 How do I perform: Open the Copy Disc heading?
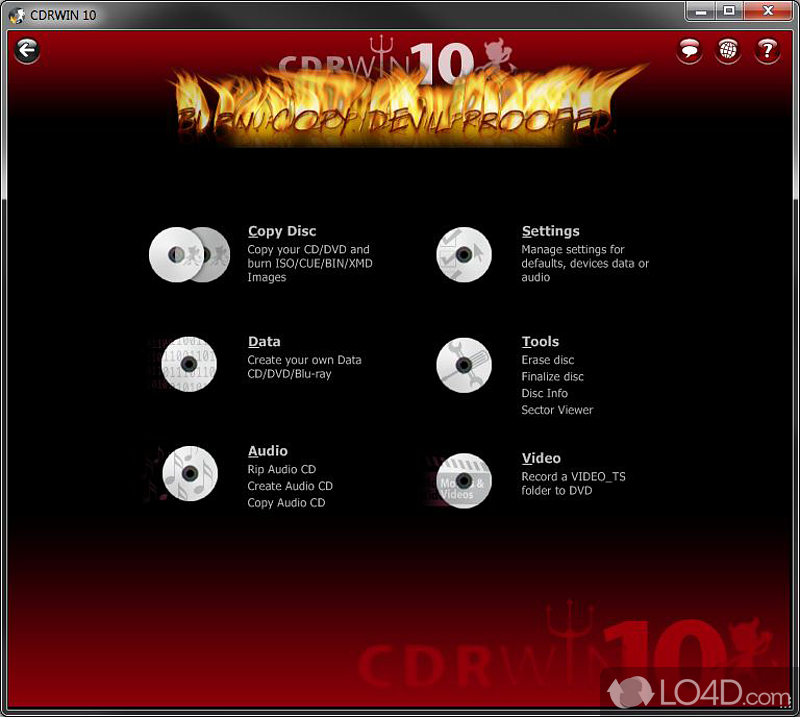[x=282, y=231]
